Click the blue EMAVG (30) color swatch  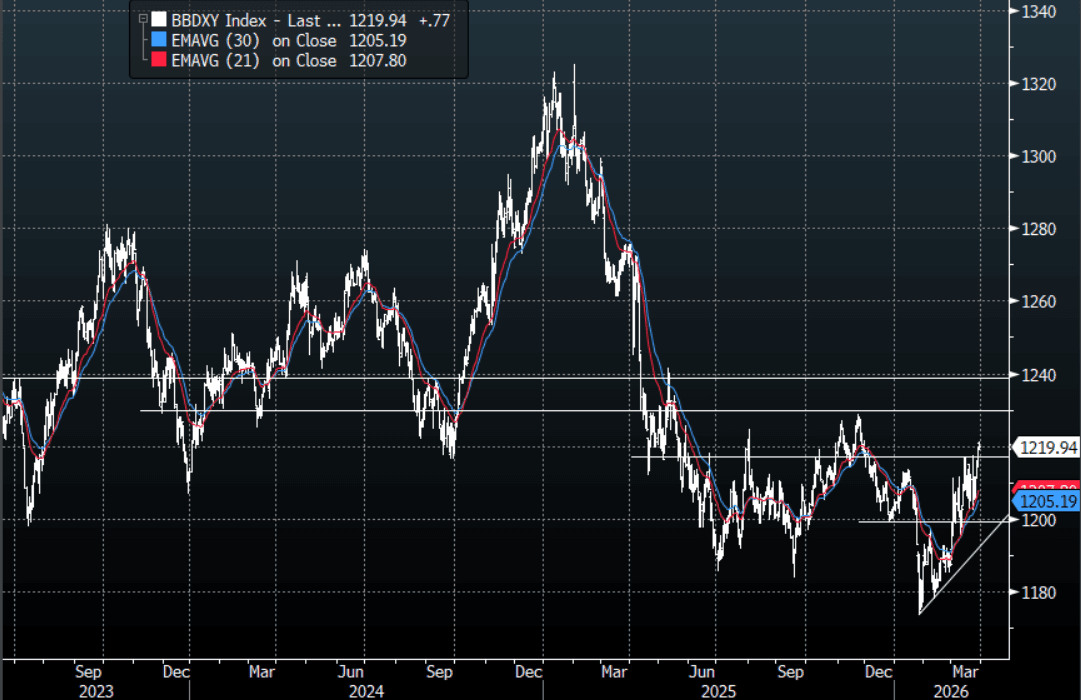pos(158,40)
